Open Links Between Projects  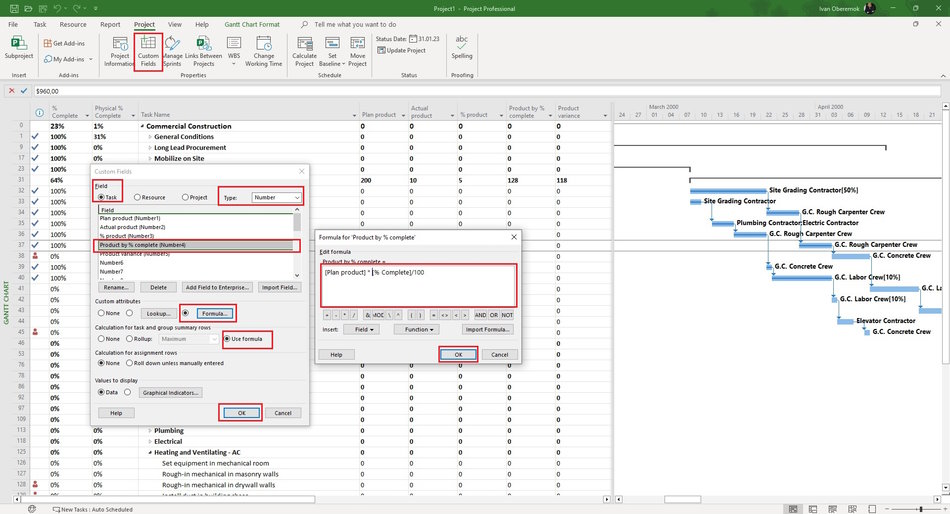[204, 52]
